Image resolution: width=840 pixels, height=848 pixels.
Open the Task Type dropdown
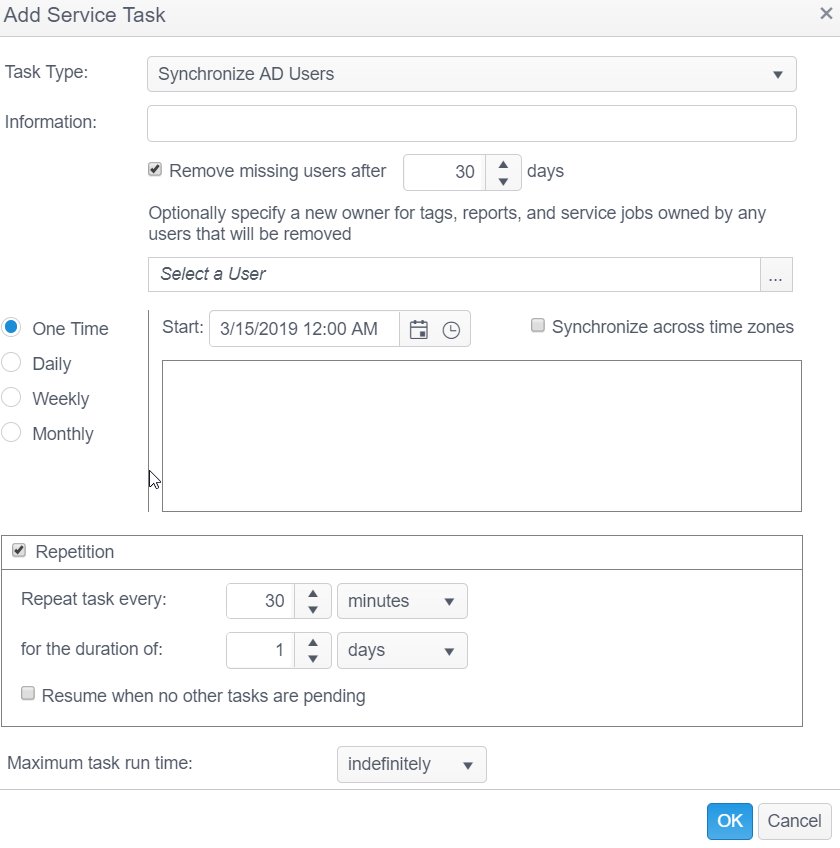click(471, 74)
